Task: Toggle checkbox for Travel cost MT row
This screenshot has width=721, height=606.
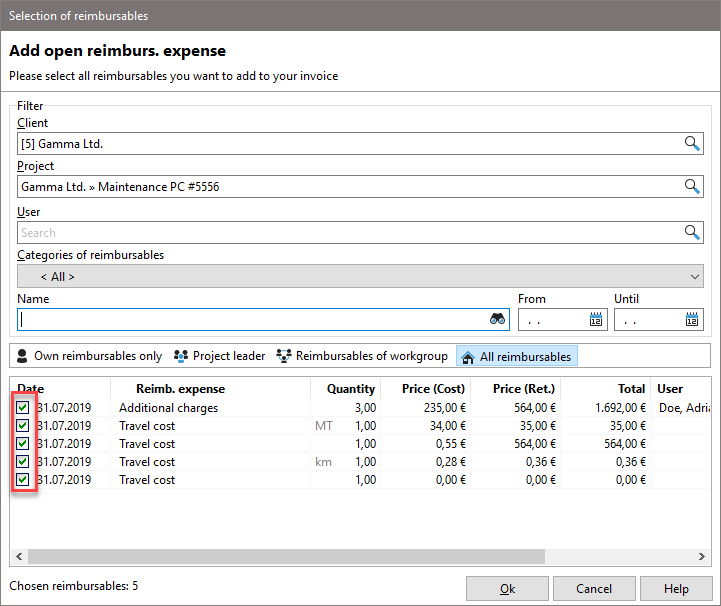Action: [23, 426]
